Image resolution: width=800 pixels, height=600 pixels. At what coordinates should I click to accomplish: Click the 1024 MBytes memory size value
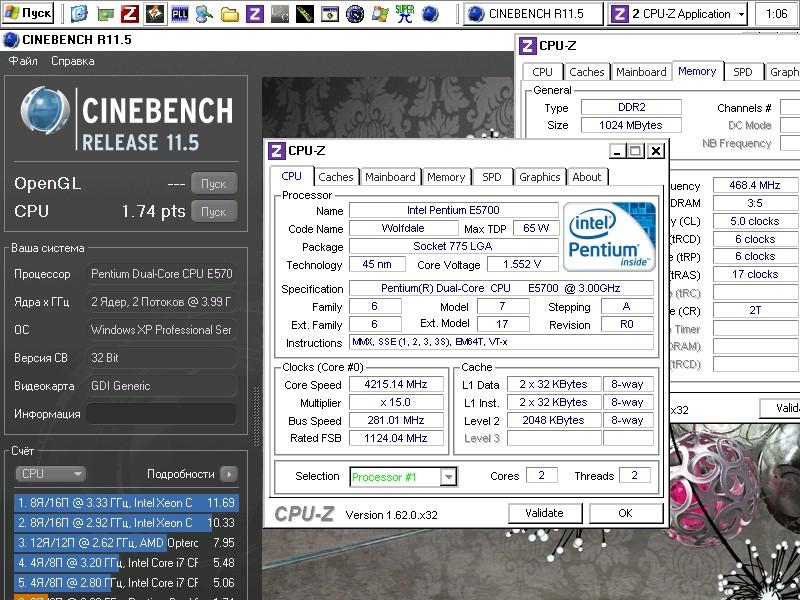[x=632, y=125]
